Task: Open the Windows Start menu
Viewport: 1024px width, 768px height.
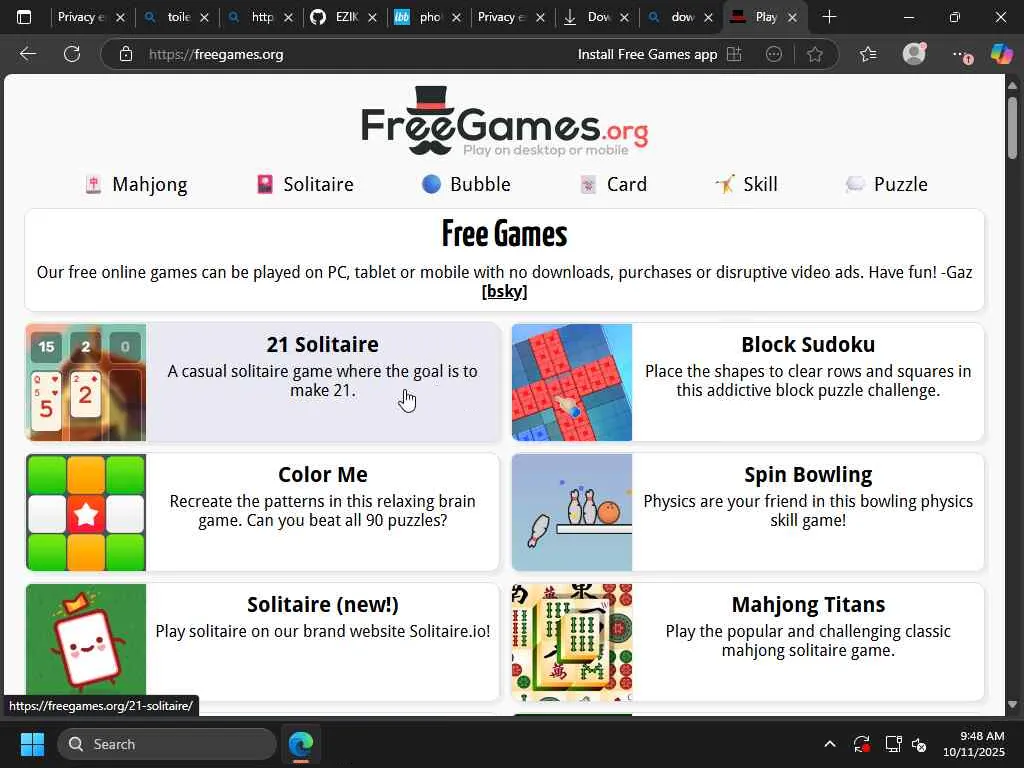Action: 32,744
